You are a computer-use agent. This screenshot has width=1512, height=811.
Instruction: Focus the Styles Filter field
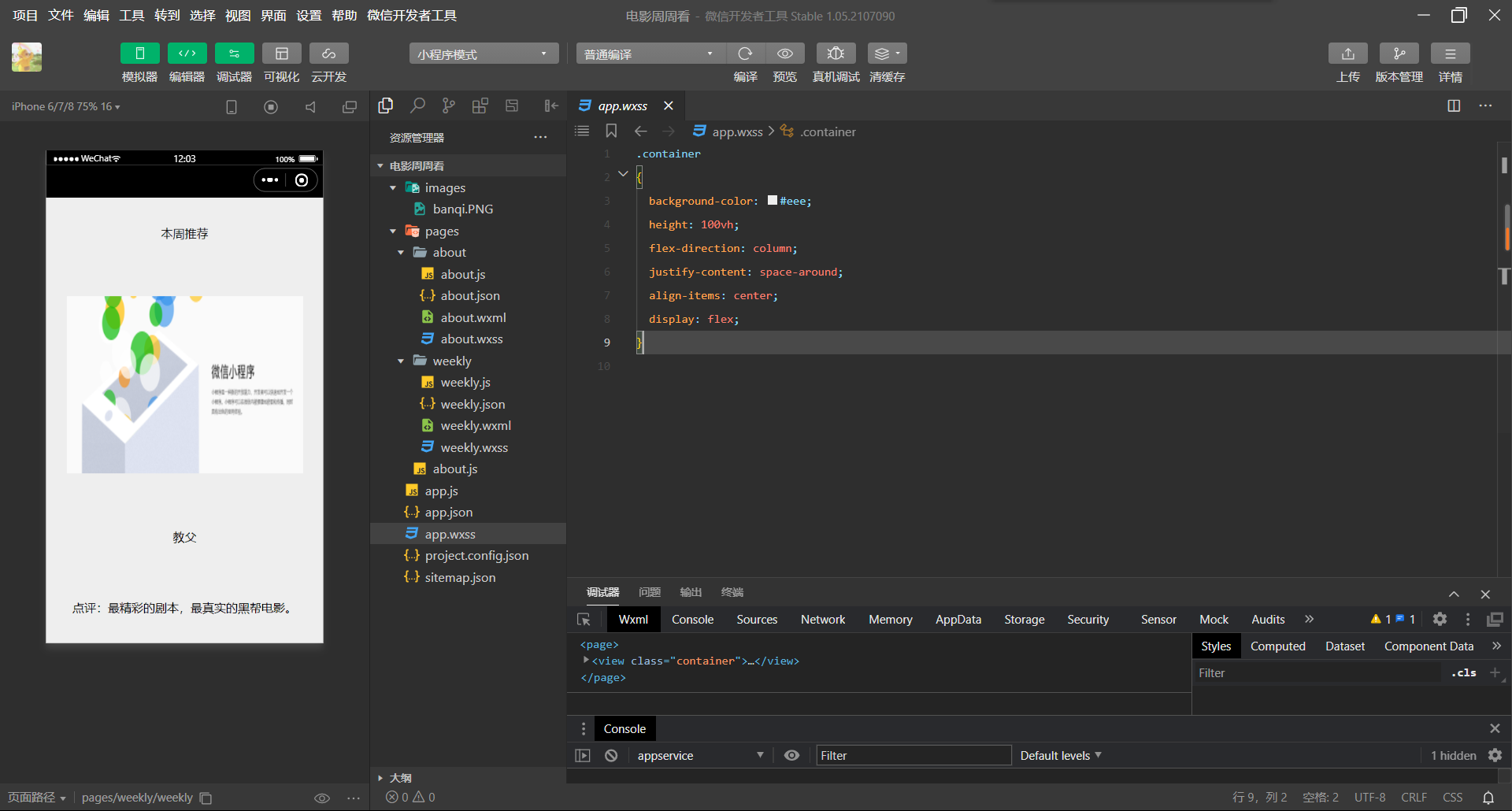pyautogui.click(x=1319, y=673)
